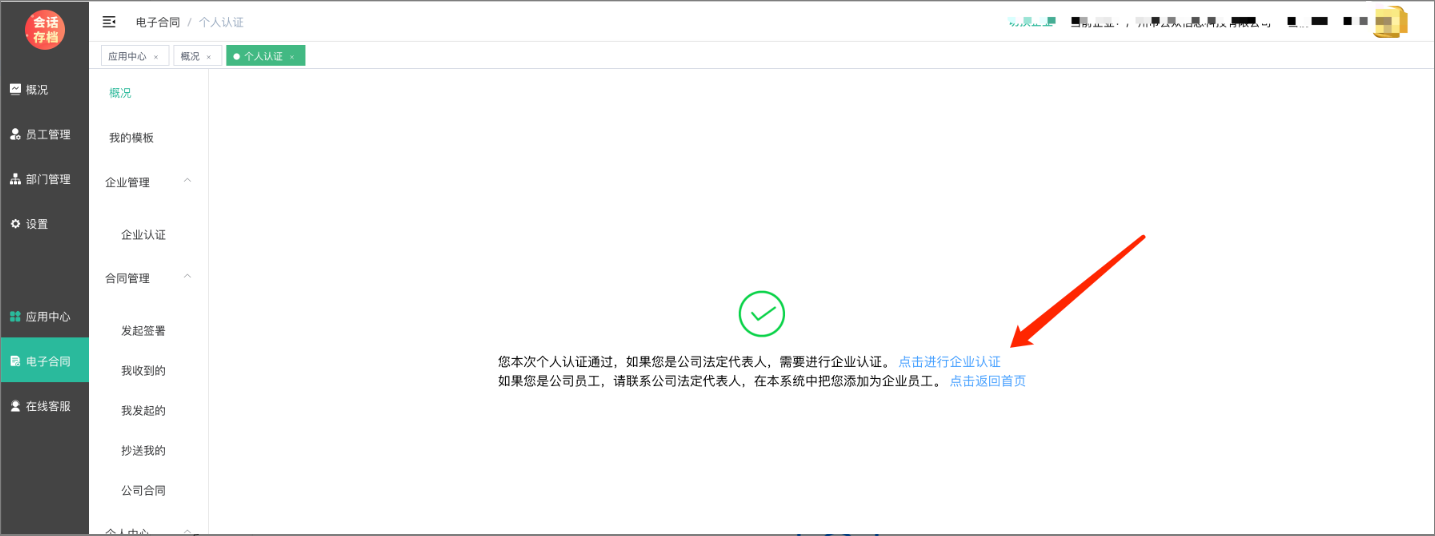Switch to the 概况 tab
1435x536 pixels.
click(190, 57)
